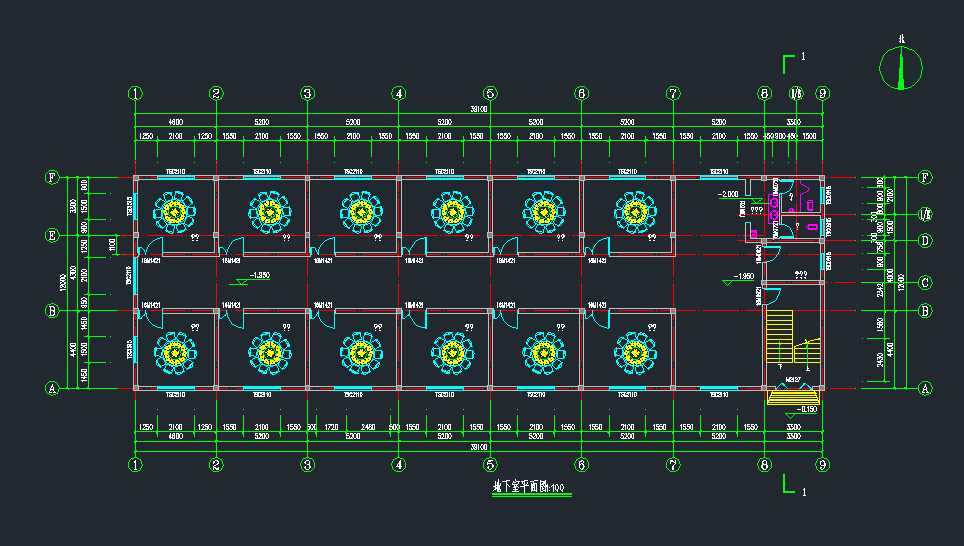This screenshot has height=546, width=964.
Task: Click the 4800 dimension text in the top row
Action: click(175, 122)
